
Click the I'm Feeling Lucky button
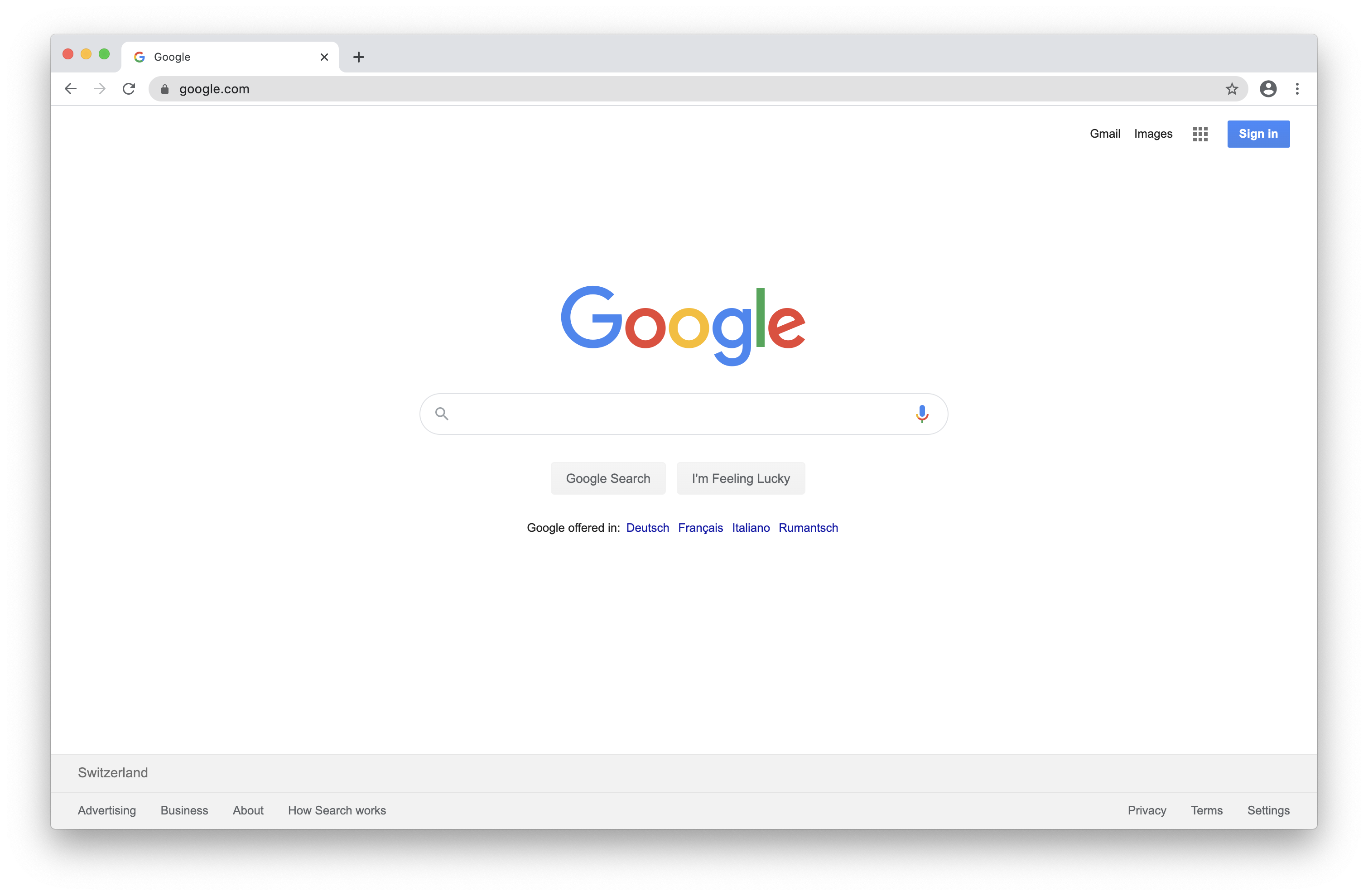click(740, 478)
